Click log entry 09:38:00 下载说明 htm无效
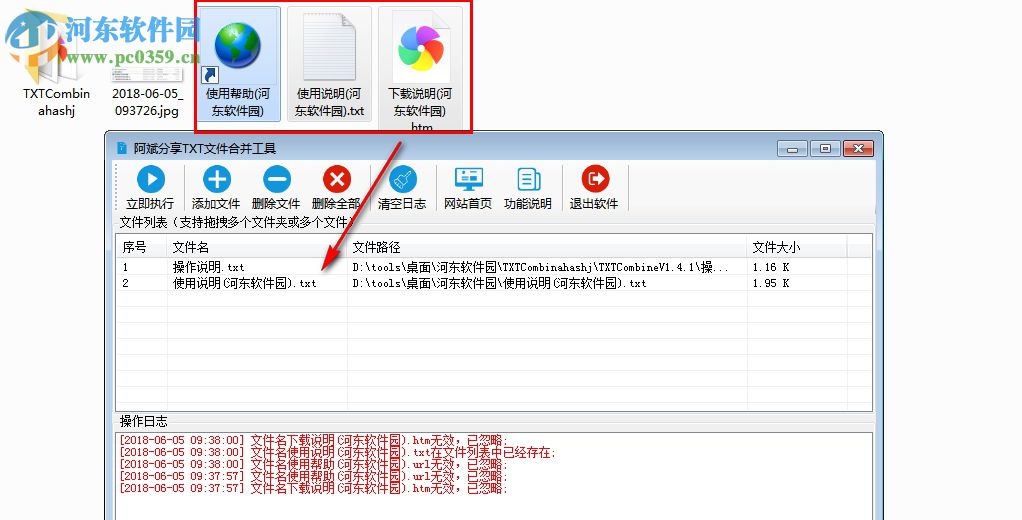1022x520 pixels. pyautogui.click(x=313, y=441)
